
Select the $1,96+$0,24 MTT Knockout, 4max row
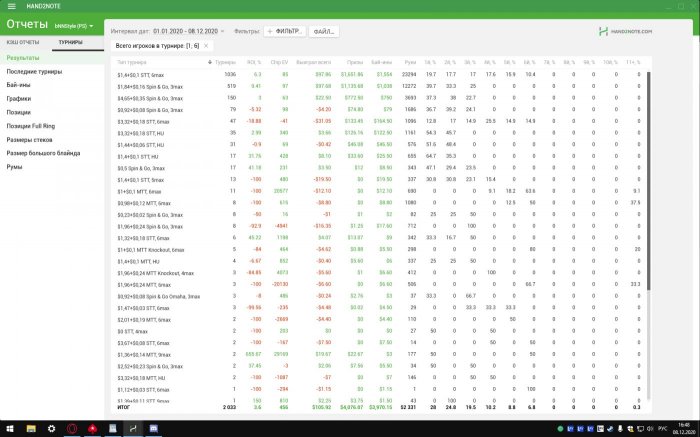click(379, 273)
